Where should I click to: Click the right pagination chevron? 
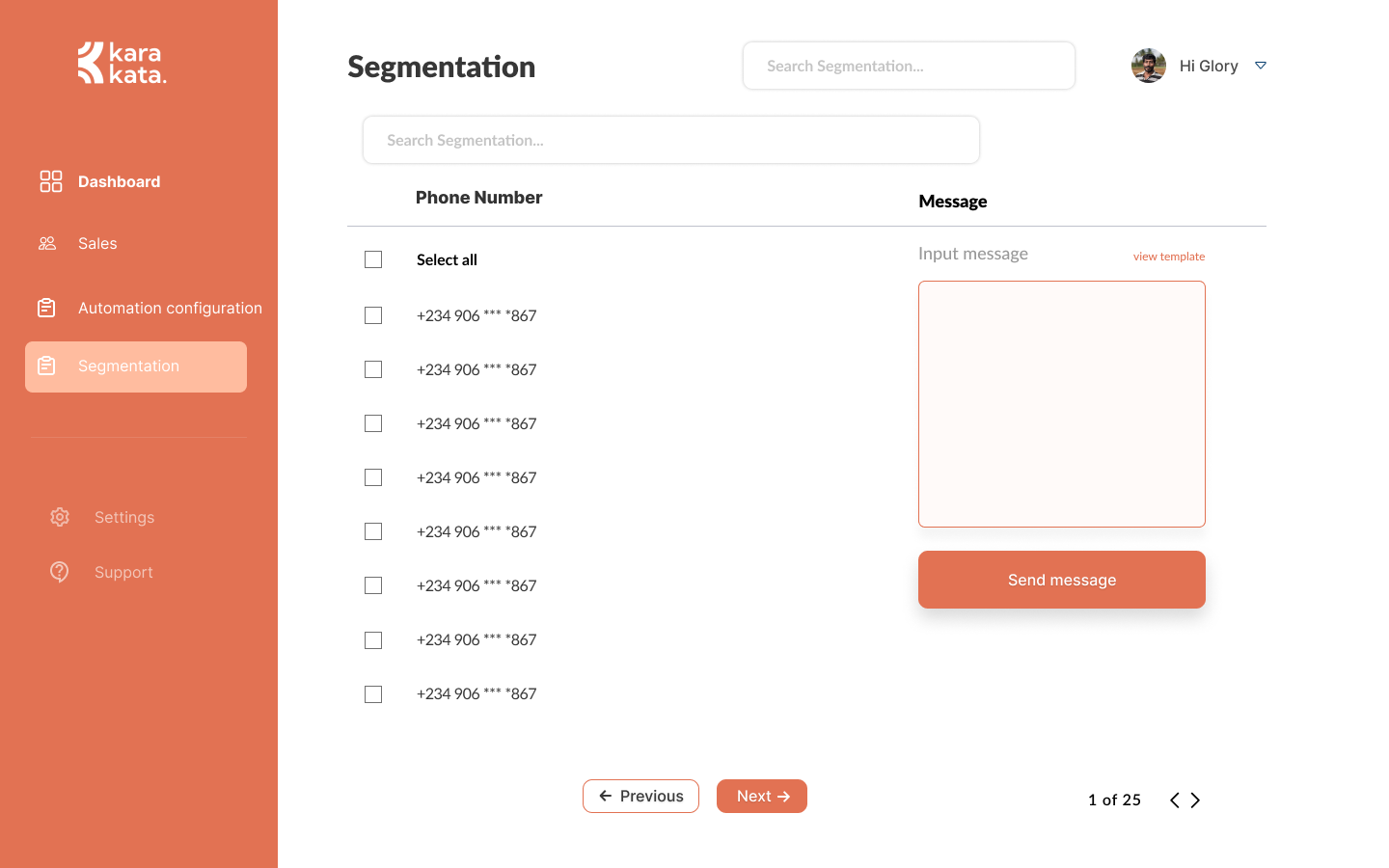point(1195,800)
